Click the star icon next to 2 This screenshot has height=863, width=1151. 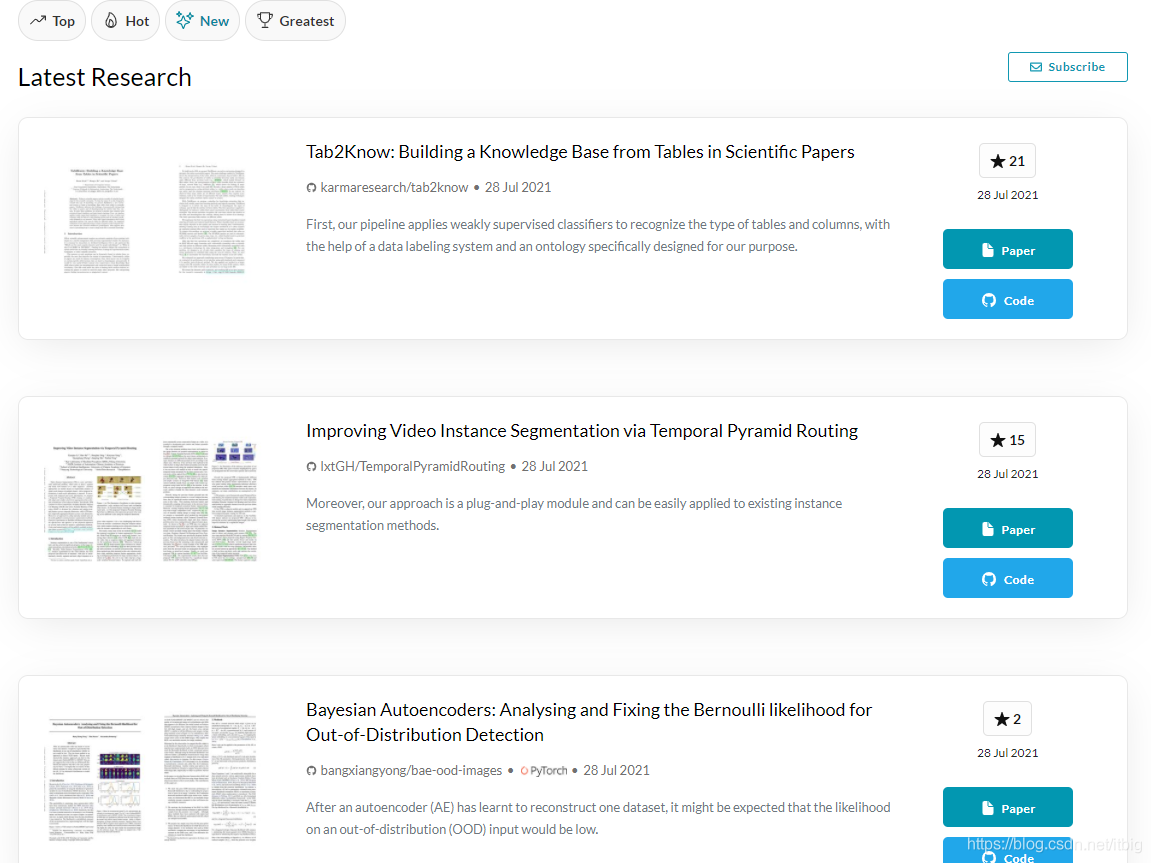tap(1001, 719)
